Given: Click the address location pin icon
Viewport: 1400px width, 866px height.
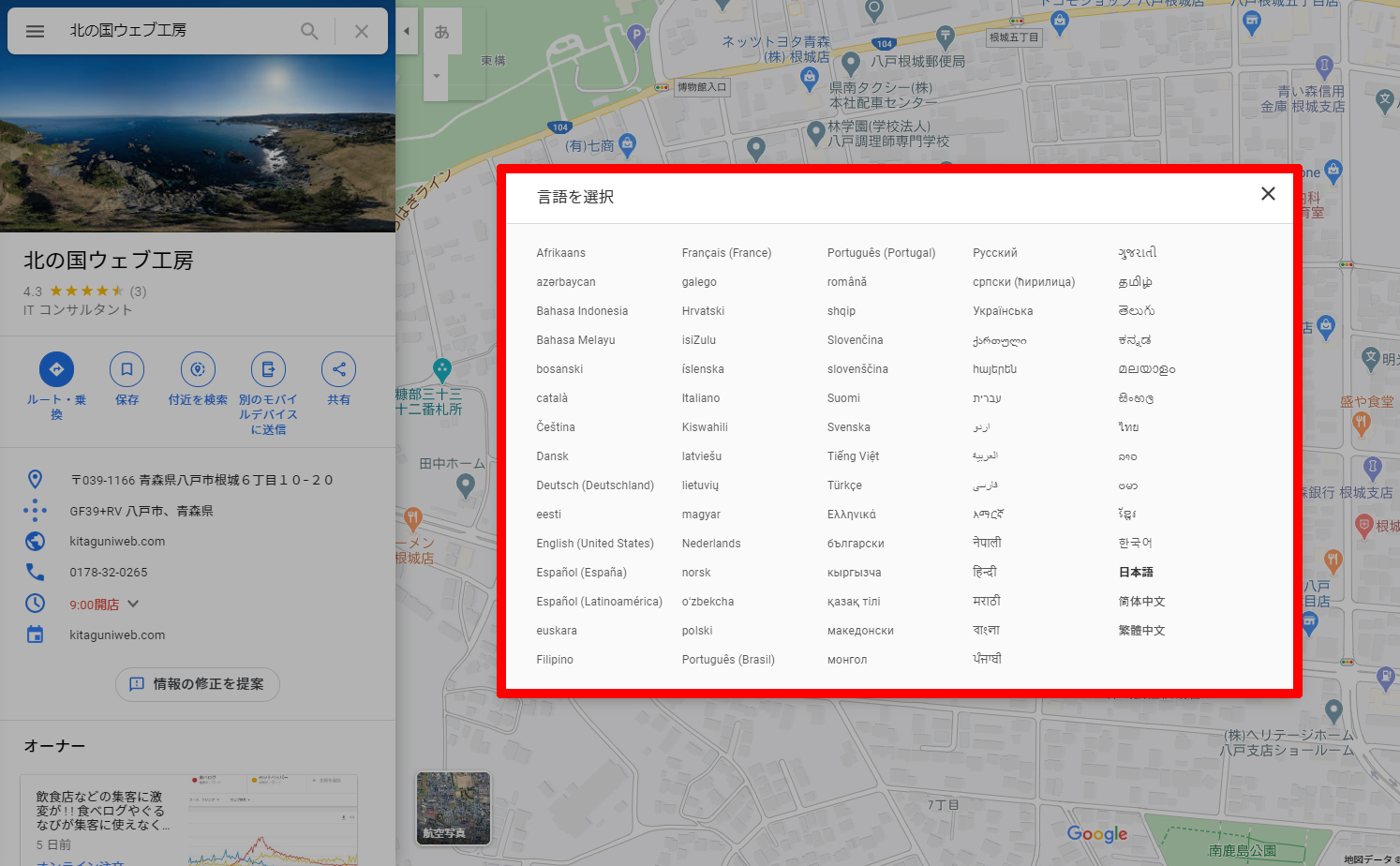Looking at the screenshot, I should coord(35,479).
